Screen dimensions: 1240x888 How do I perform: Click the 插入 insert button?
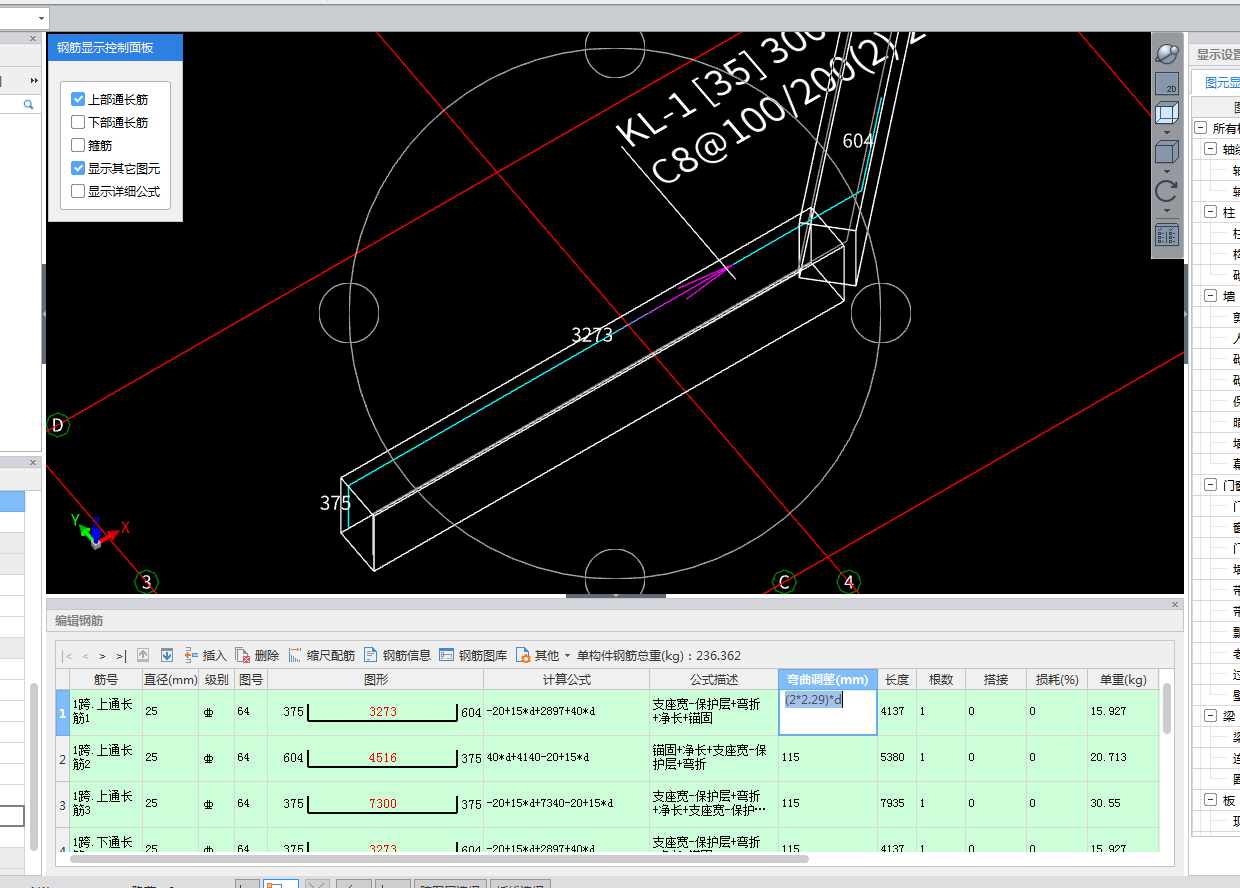pyautogui.click(x=206, y=656)
